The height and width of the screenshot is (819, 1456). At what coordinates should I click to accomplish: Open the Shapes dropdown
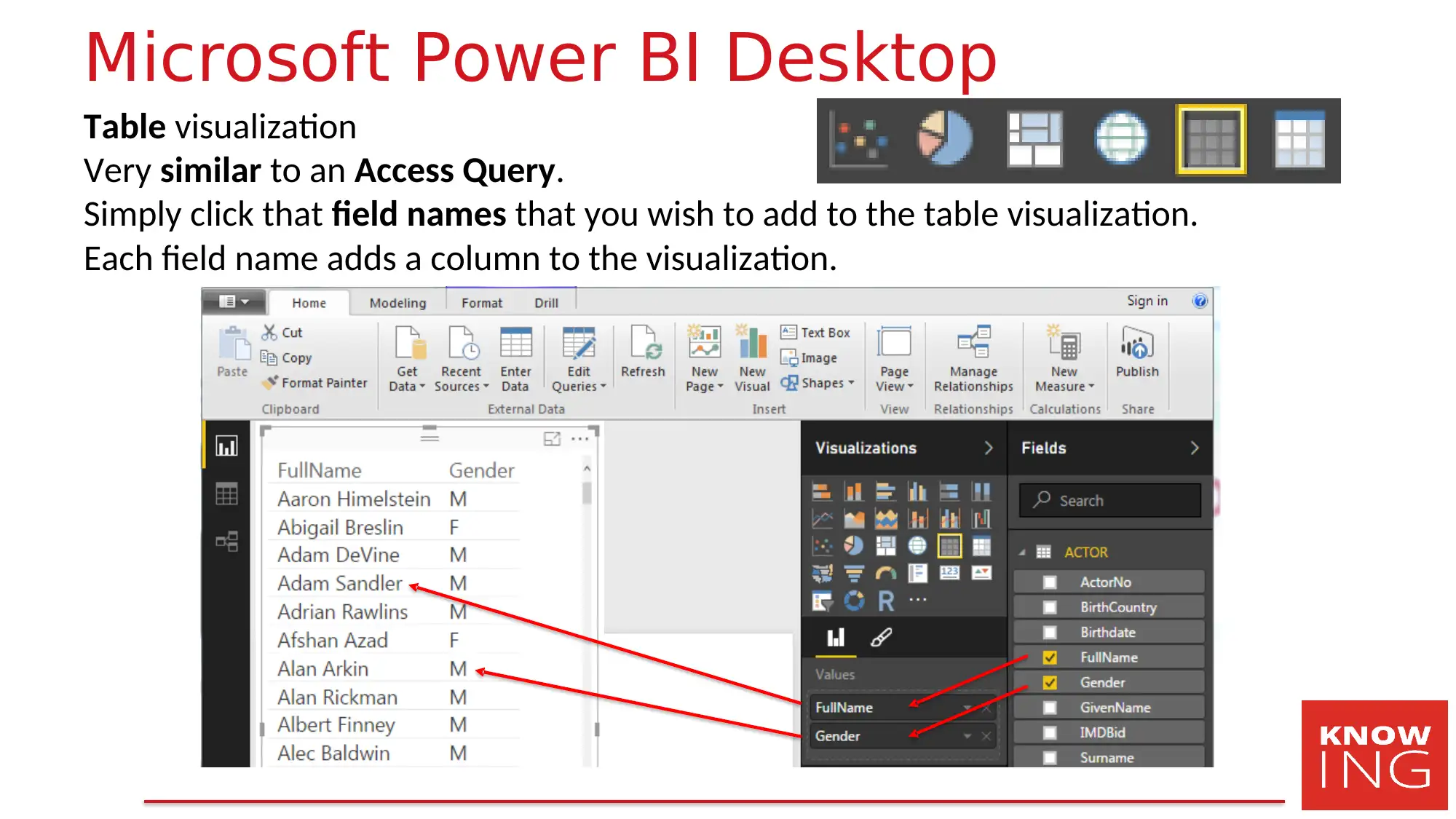818,383
